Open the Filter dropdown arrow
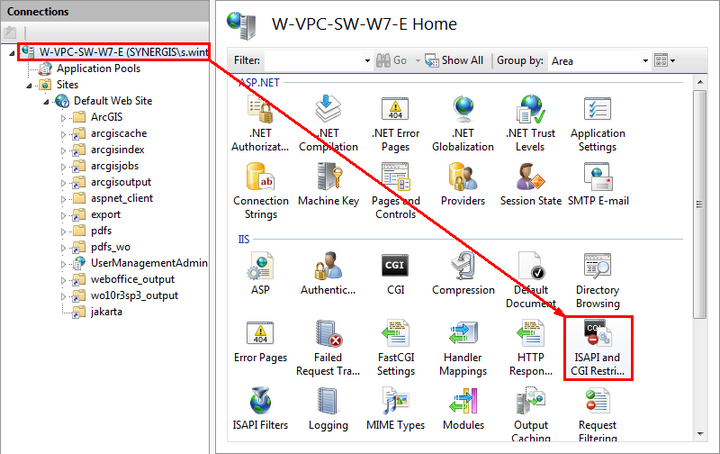720x454 pixels. point(367,61)
